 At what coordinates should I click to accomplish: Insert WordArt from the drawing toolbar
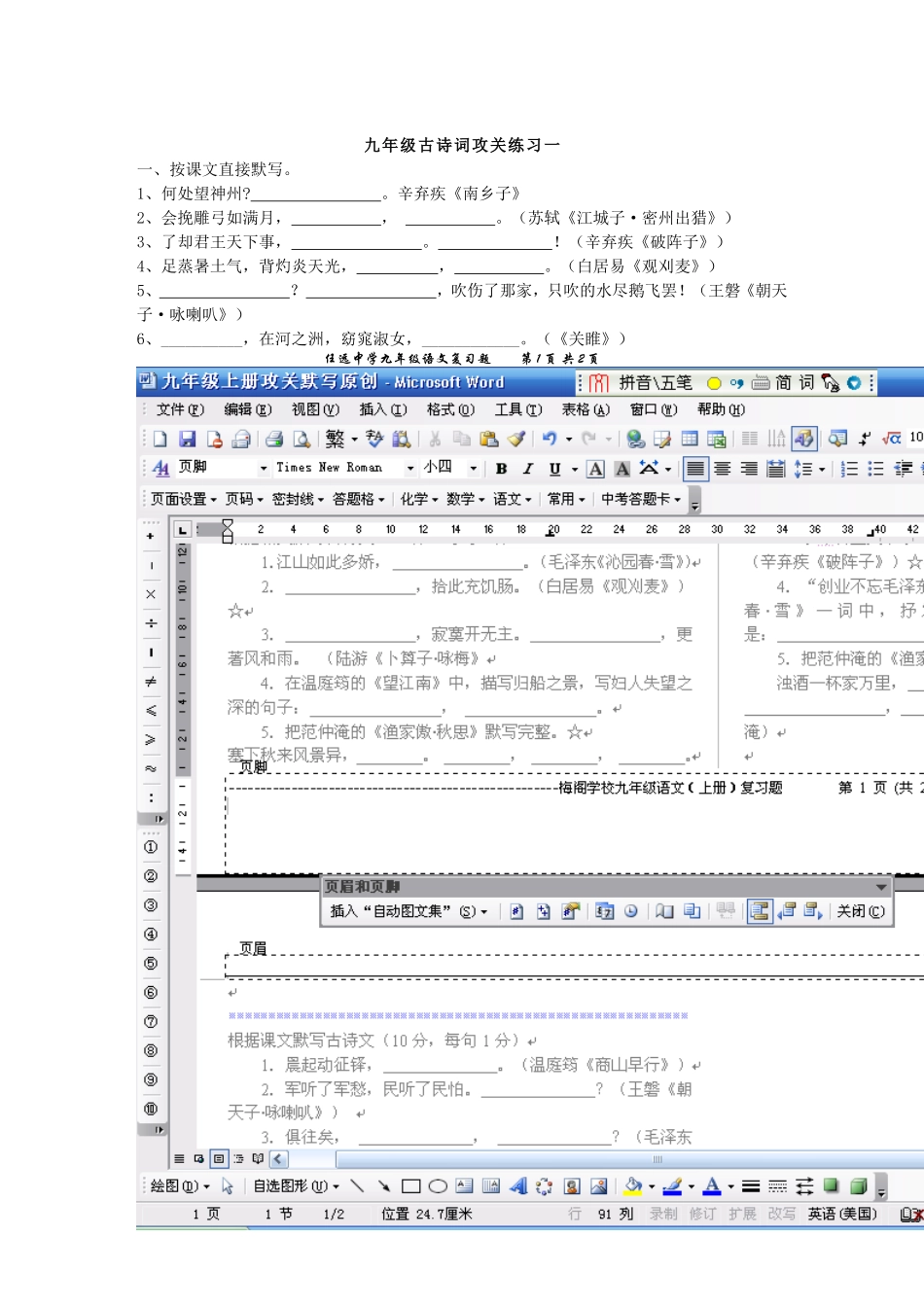[x=518, y=1186]
